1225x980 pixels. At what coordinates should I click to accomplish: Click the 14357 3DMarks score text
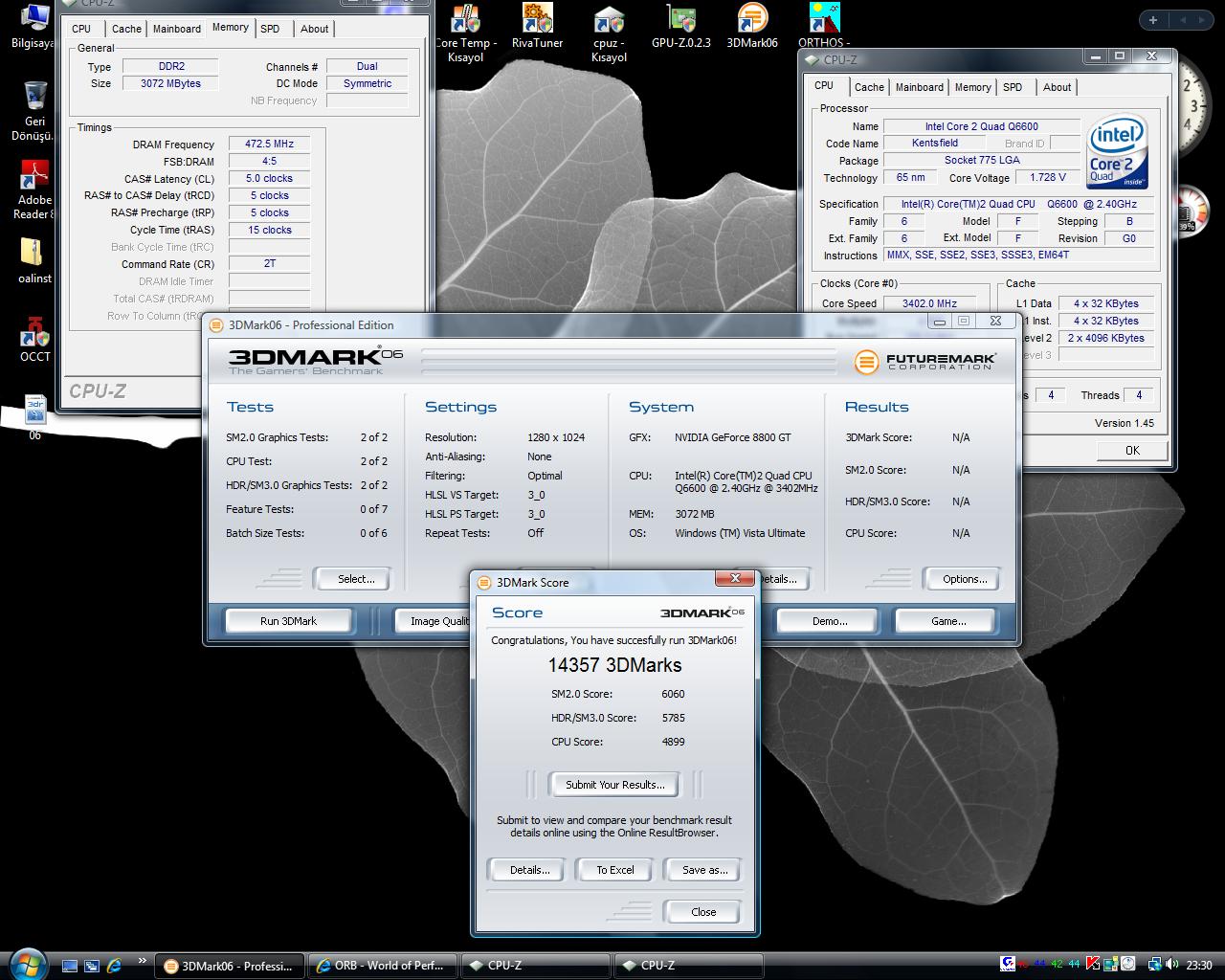(x=614, y=665)
